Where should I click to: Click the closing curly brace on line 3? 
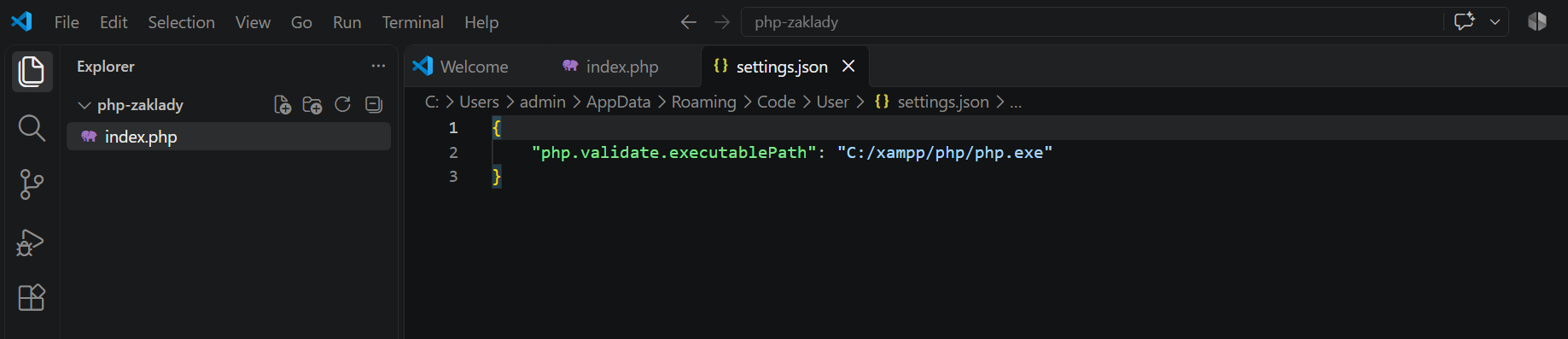click(x=497, y=177)
